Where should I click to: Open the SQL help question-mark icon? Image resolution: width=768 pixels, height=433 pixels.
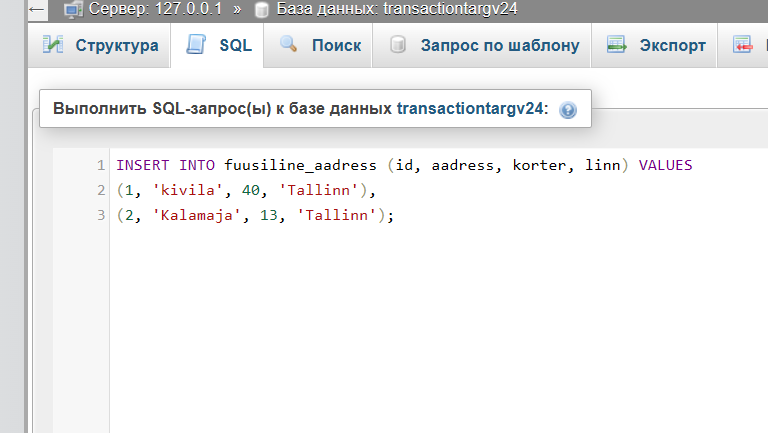coord(568,110)
